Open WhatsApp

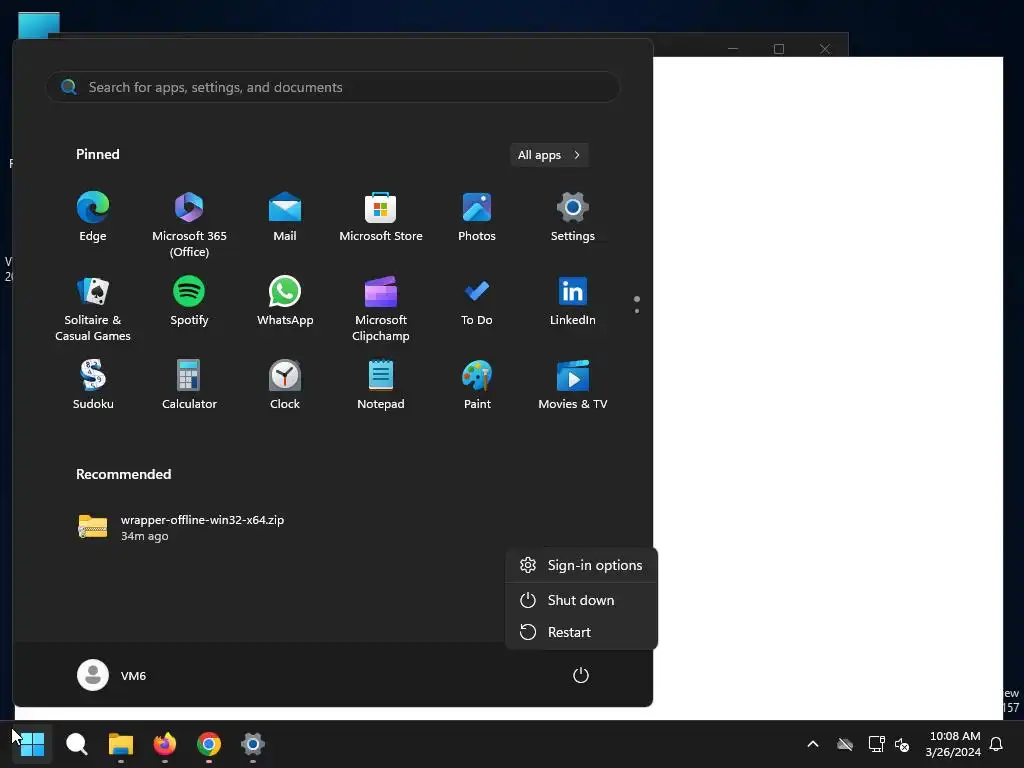[x=285, y=301]
